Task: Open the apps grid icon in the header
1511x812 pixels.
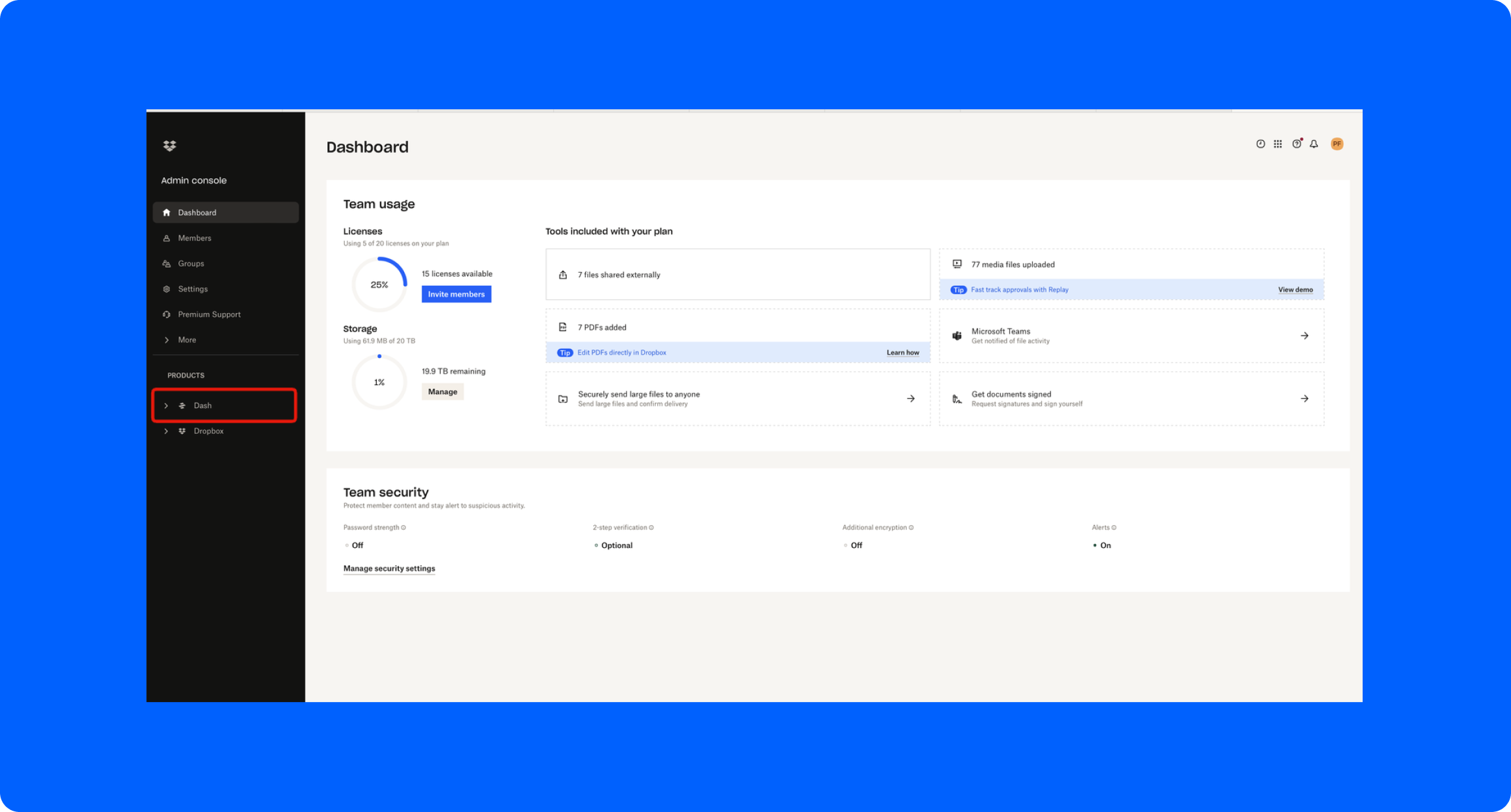Action: pyautogui.click(x=1278, y=144)
